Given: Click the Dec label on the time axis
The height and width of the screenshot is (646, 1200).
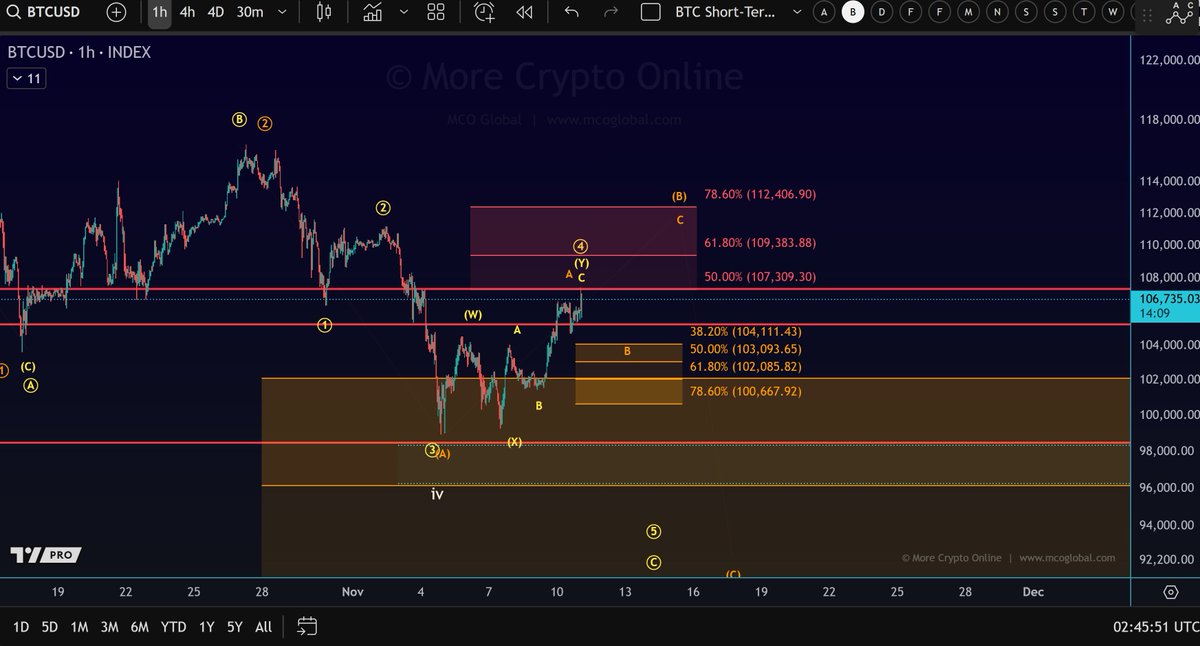Looking at the screenshot, I should 1033,592.
